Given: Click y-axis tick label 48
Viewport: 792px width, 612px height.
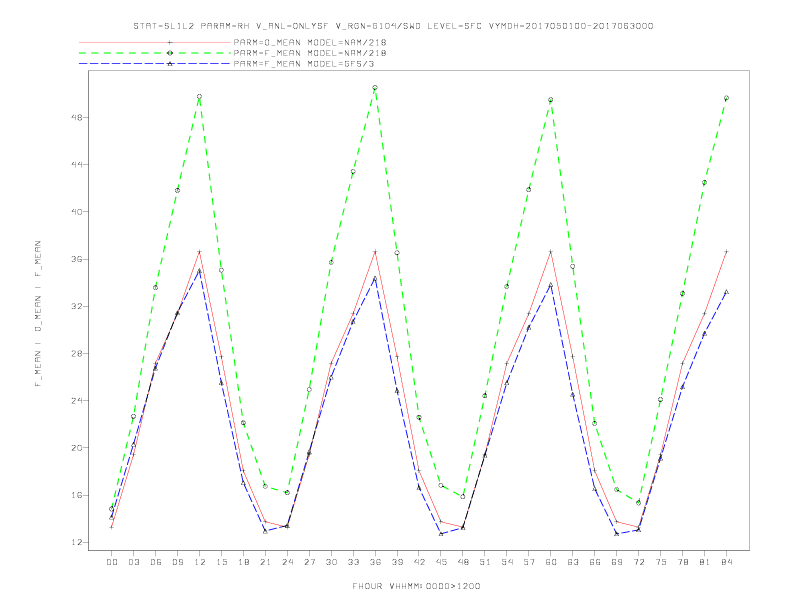Looking at the screenshot, I should click(77, 118).
